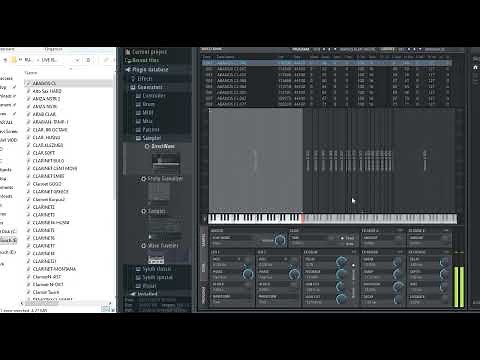Expand the Installed folder in browser
Image resolution: width=480 pixels, height=360 pixels.
click(147, 294)
